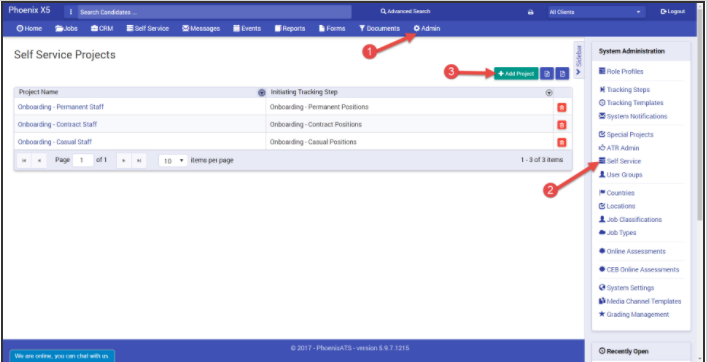Go to first page of results
708x362 pixels.
coord(24,161)
